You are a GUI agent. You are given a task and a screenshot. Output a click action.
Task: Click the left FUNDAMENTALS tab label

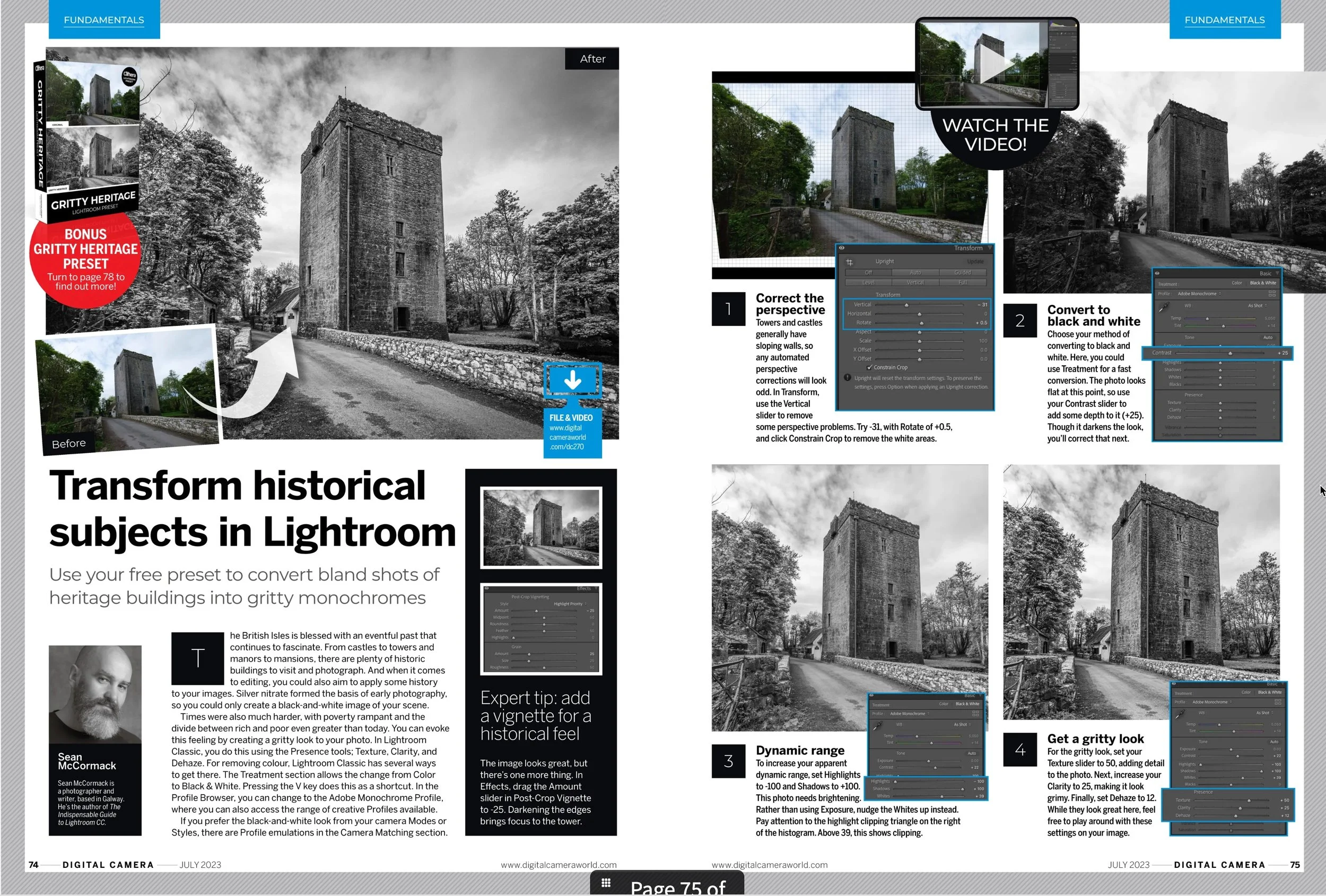[104, 20]
